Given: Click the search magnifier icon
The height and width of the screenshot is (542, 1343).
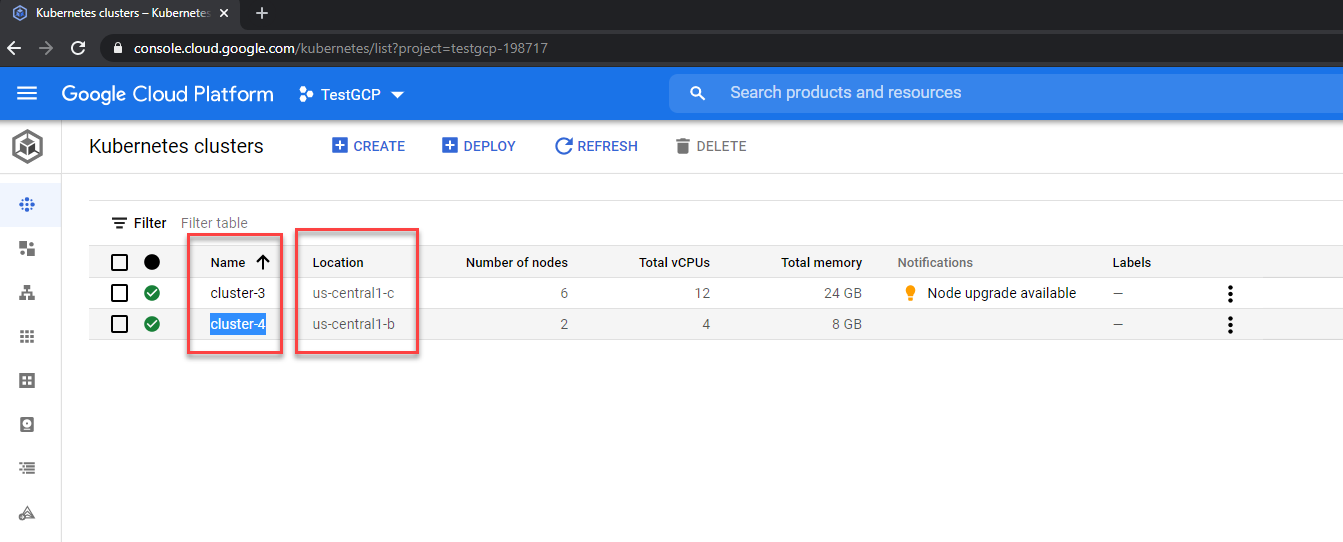Looking at the screenshot, I should pyautogui.click(x=698, y=93).
